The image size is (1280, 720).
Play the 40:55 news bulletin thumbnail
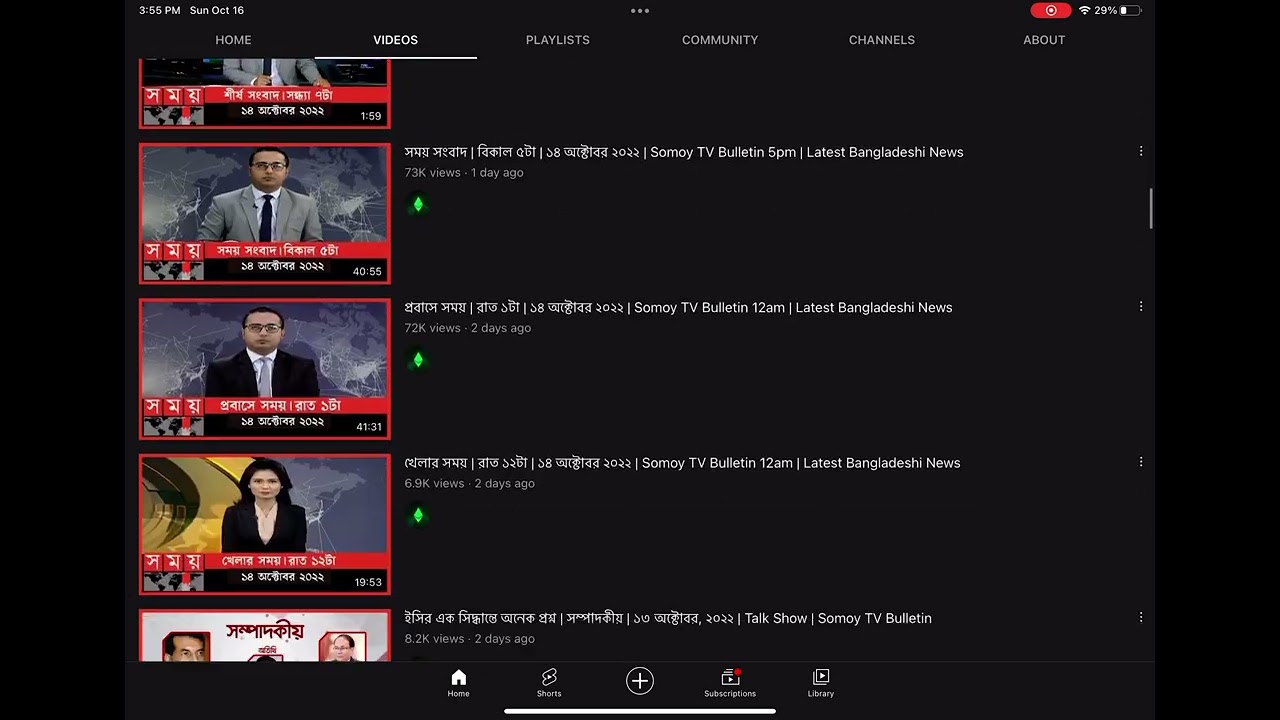[x=265, y=213]
